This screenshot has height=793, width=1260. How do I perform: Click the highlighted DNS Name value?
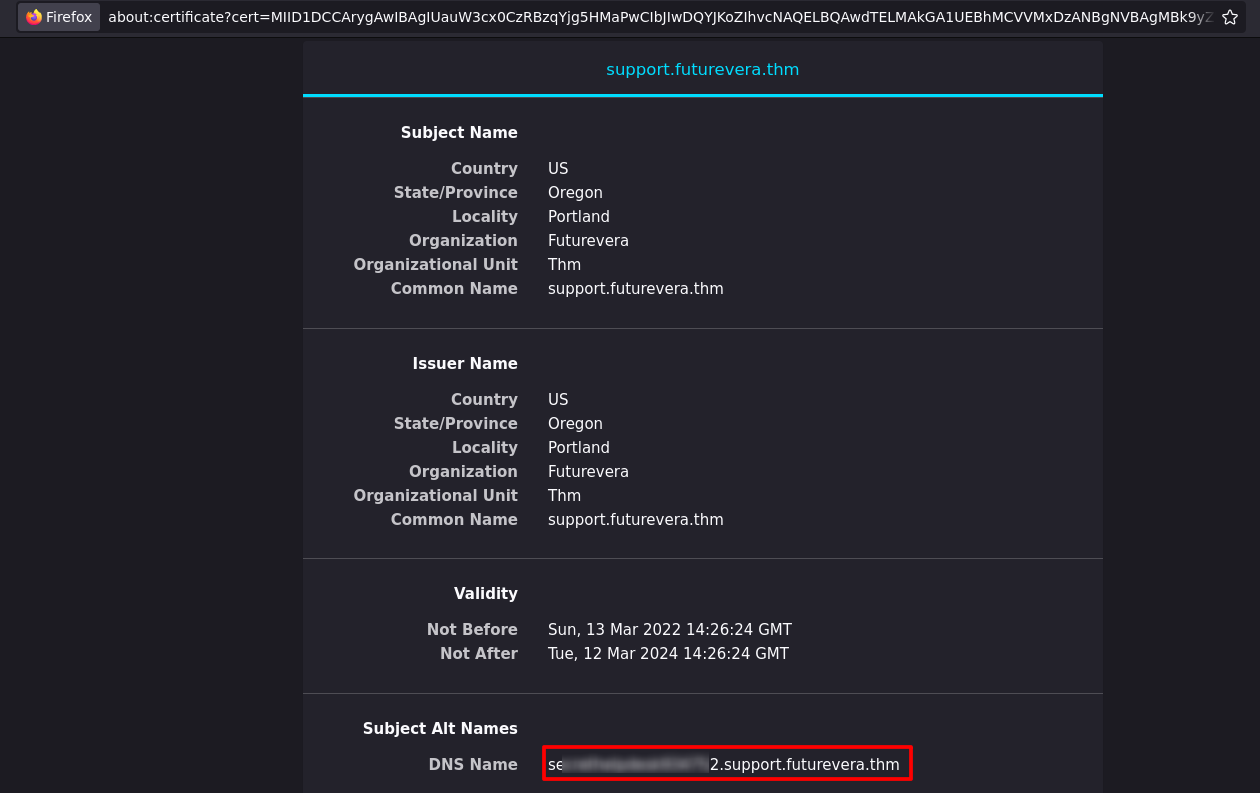pyautogui.click(x=727, y=765)
